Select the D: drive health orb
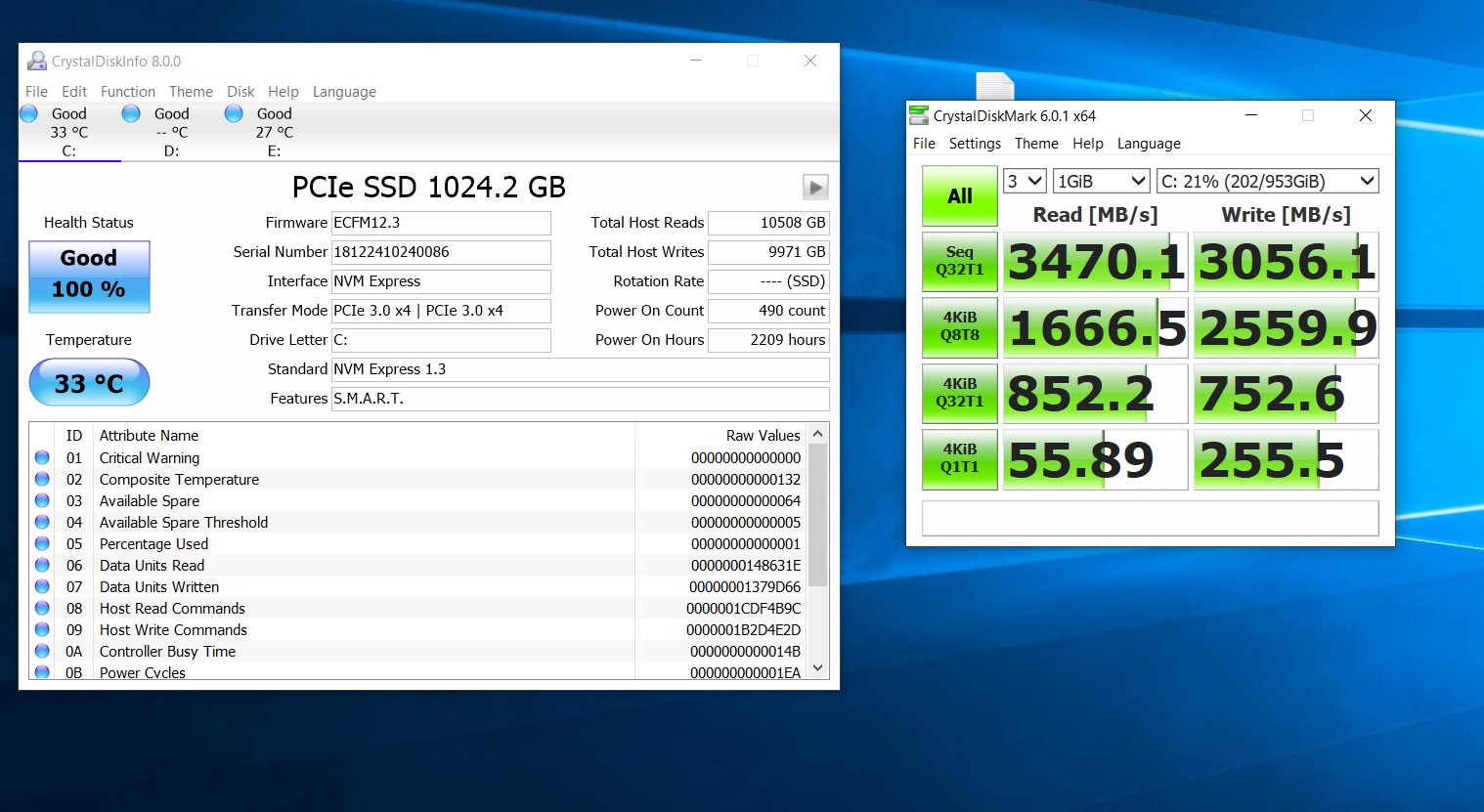 tap(131, 113)
